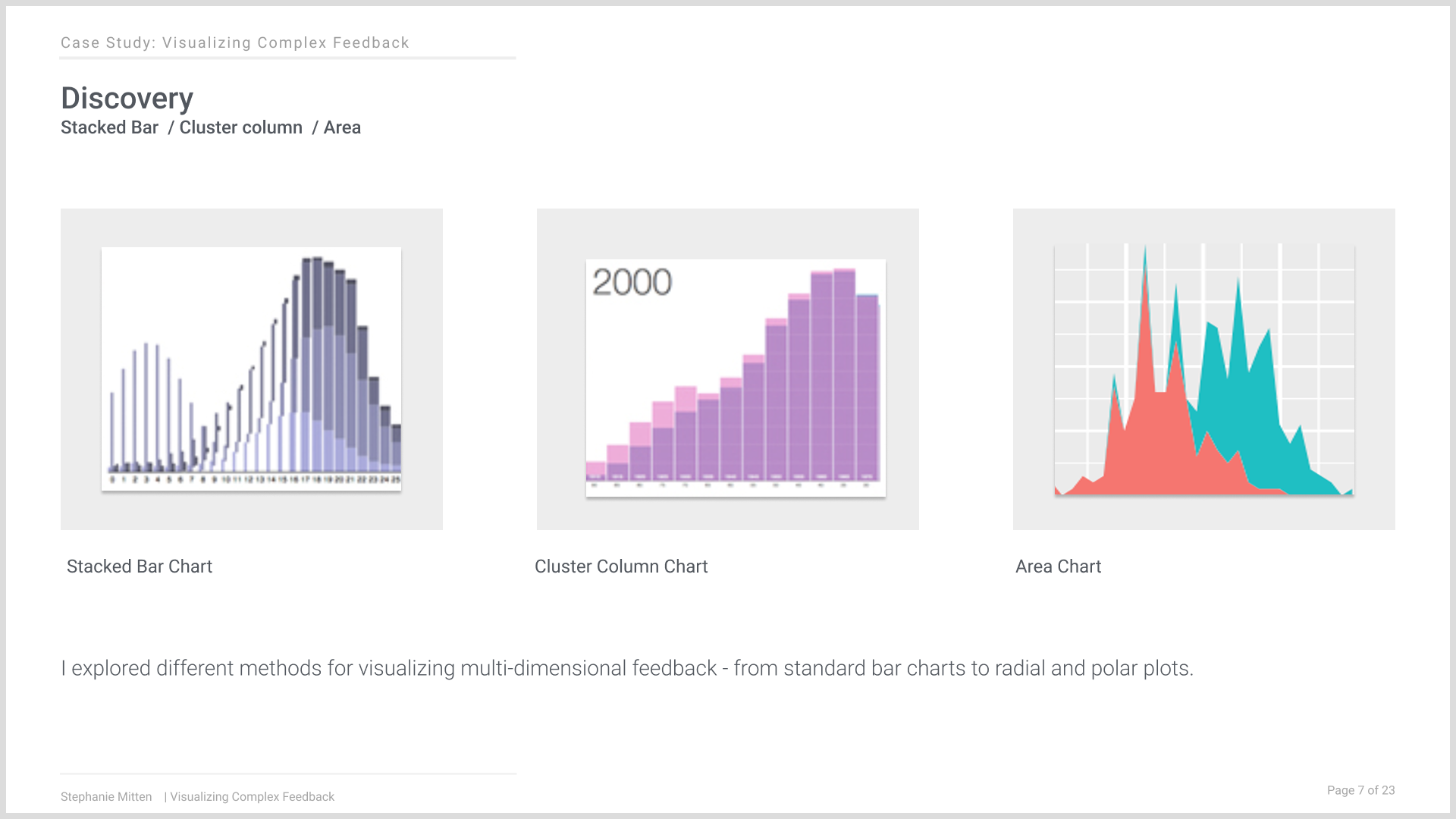Click the author name Stephanie Mitten
Image resolution: width=1456 pixels, height=819 pixels.
pyautogui.click(x=106, y=797)
